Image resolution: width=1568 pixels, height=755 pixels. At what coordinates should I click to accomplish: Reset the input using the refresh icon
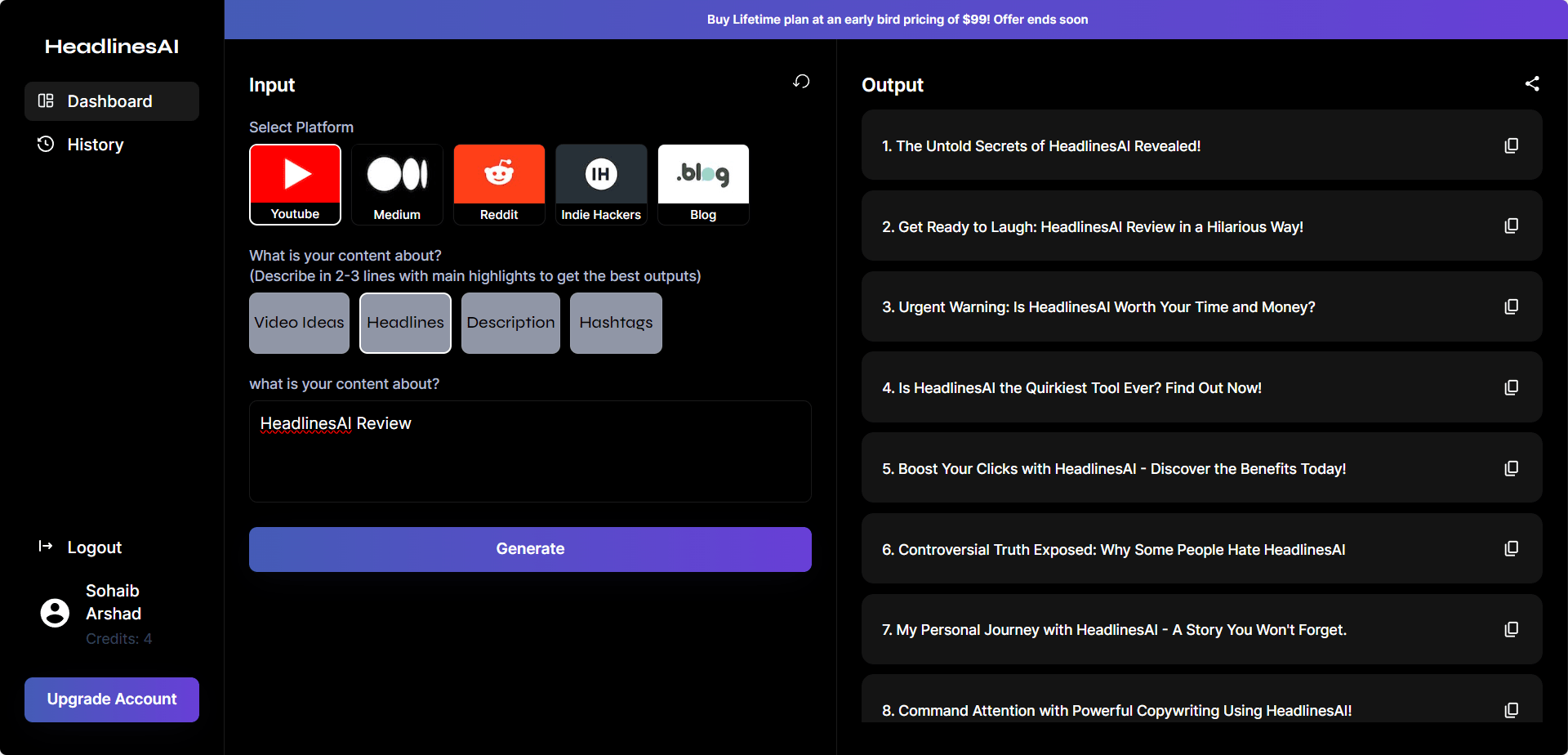click(801, 82)
